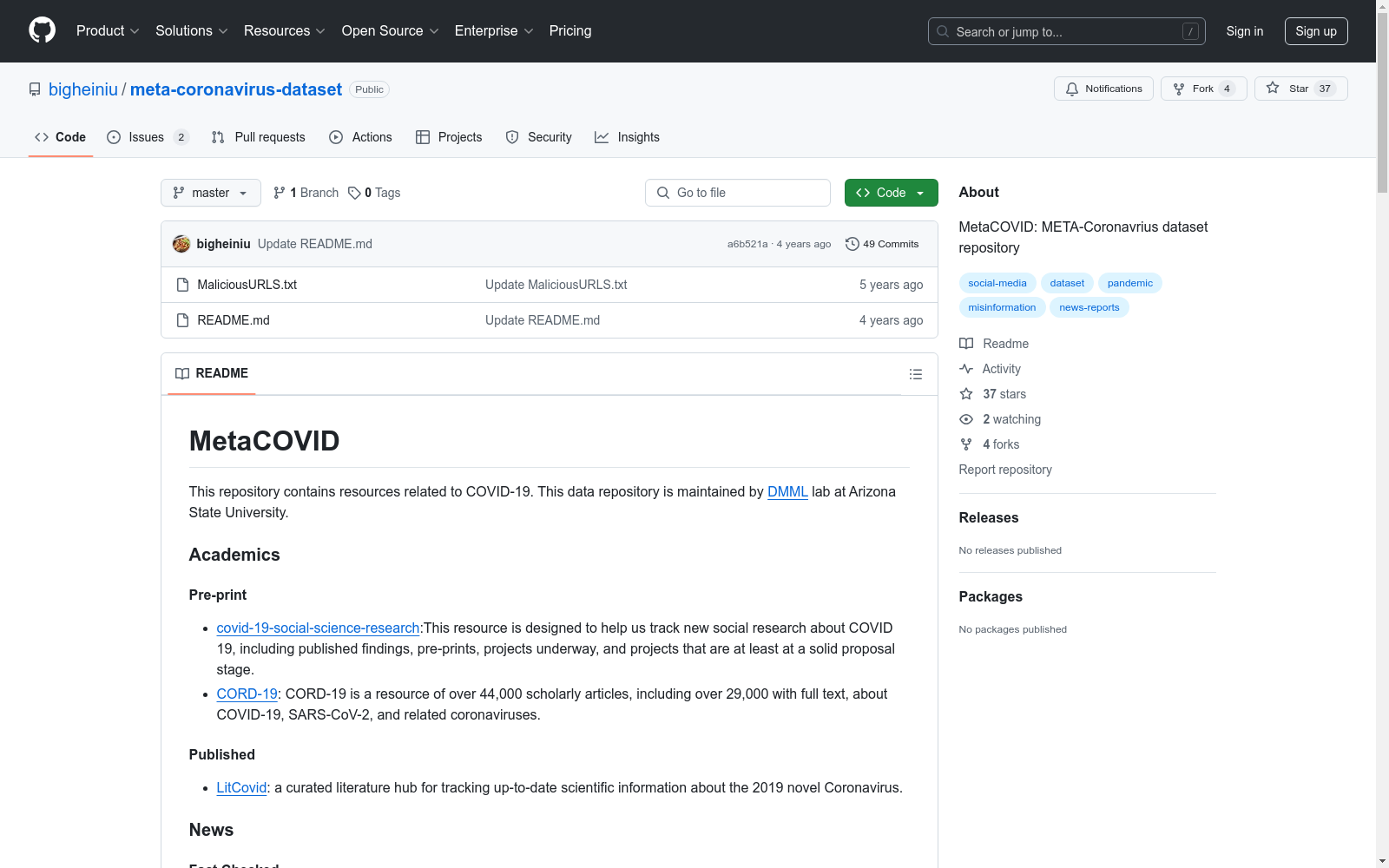Click the misinformation topic tag
This screenshot has height=868, width=1389.
(1002, 307)
